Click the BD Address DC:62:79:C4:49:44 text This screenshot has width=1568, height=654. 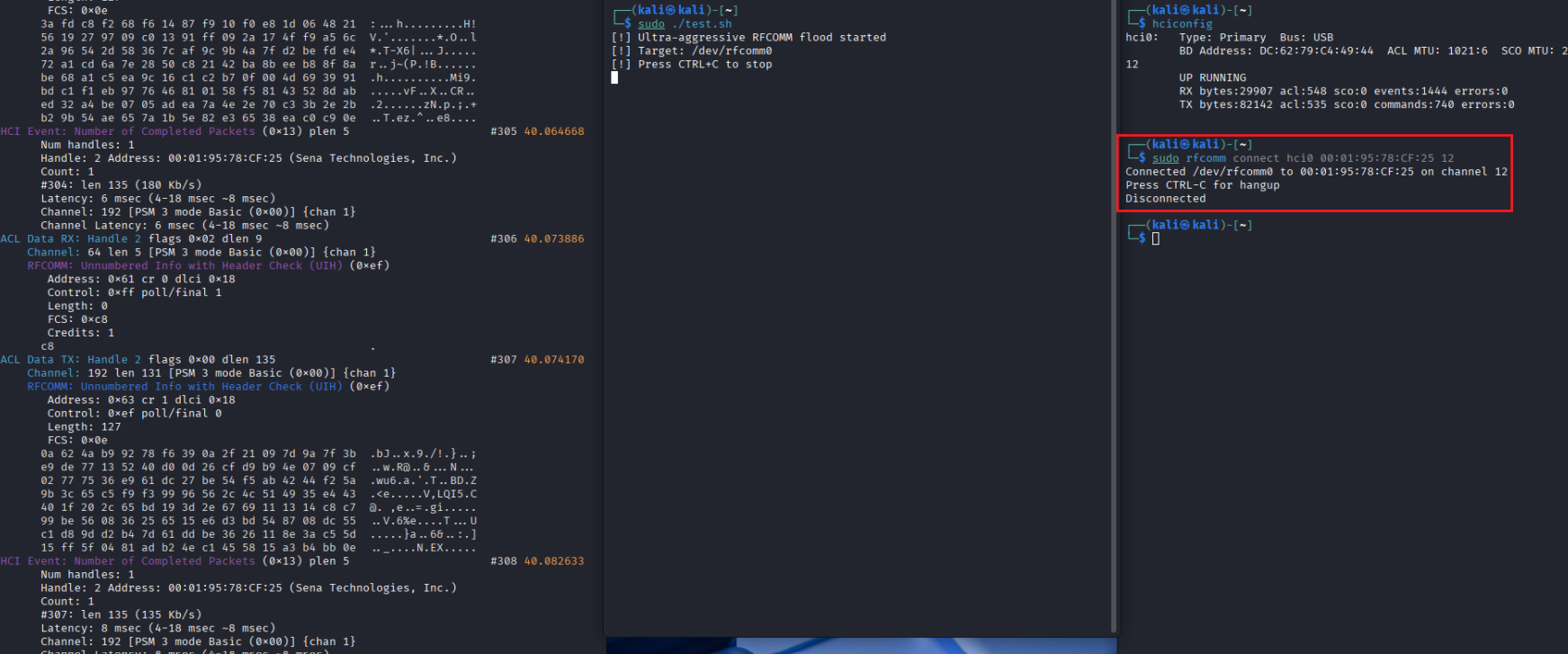(x=1276, y=51)
